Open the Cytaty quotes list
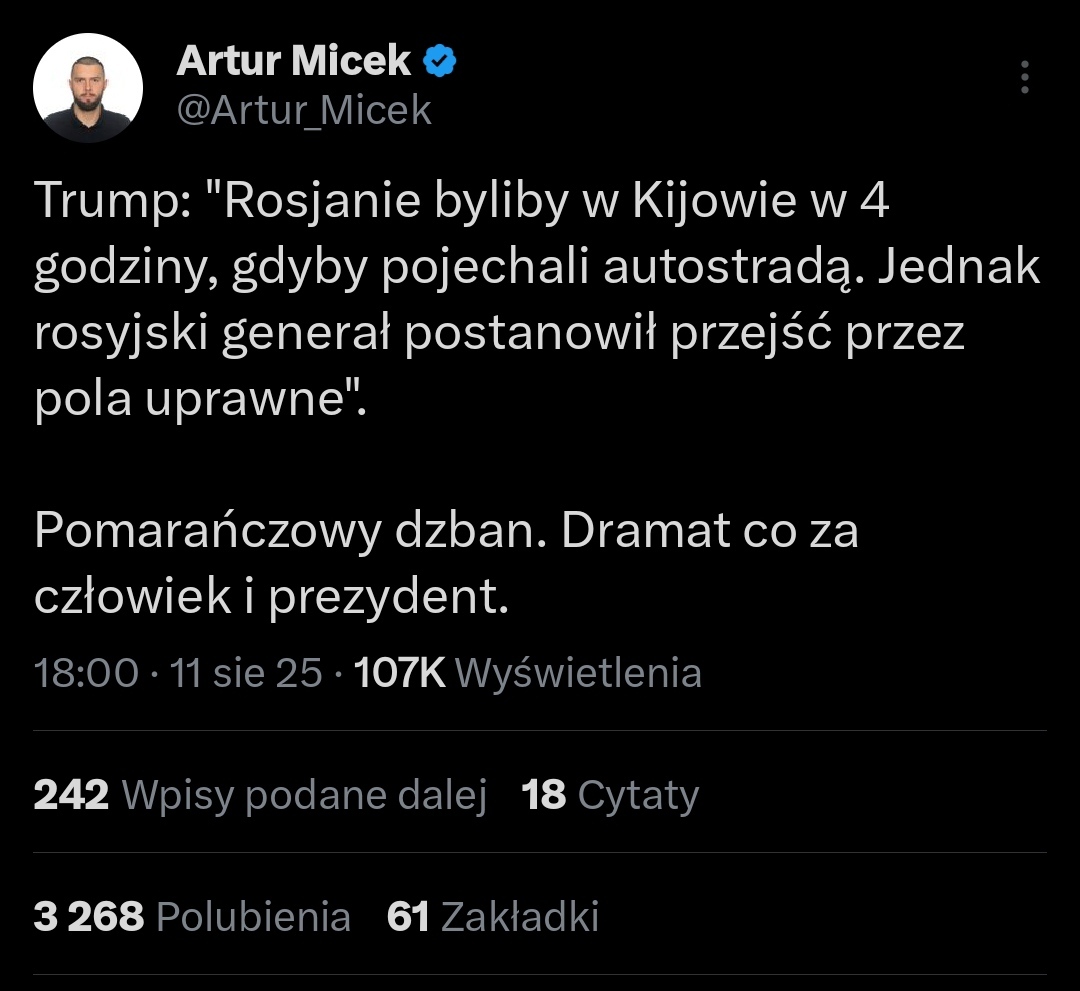The height and width of the screenshot is (991, 1080). point(638,796)
